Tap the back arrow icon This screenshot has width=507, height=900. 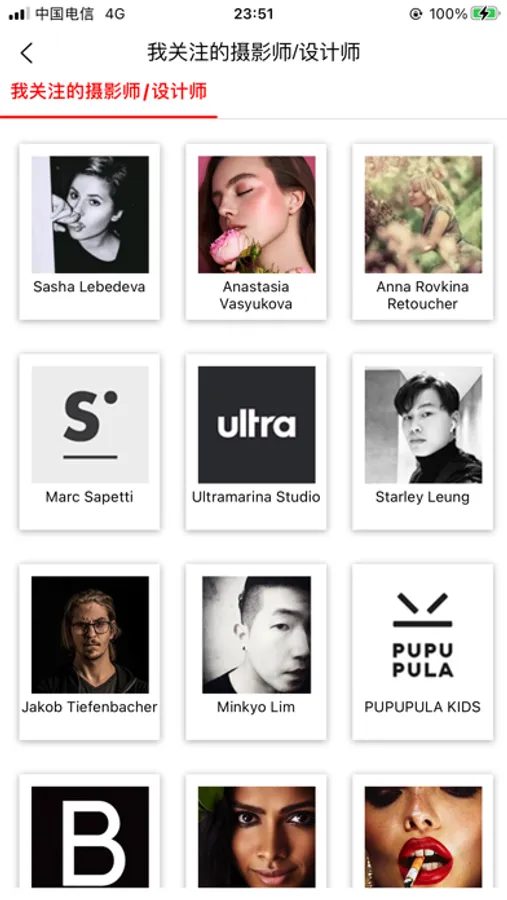coord(26,53)
